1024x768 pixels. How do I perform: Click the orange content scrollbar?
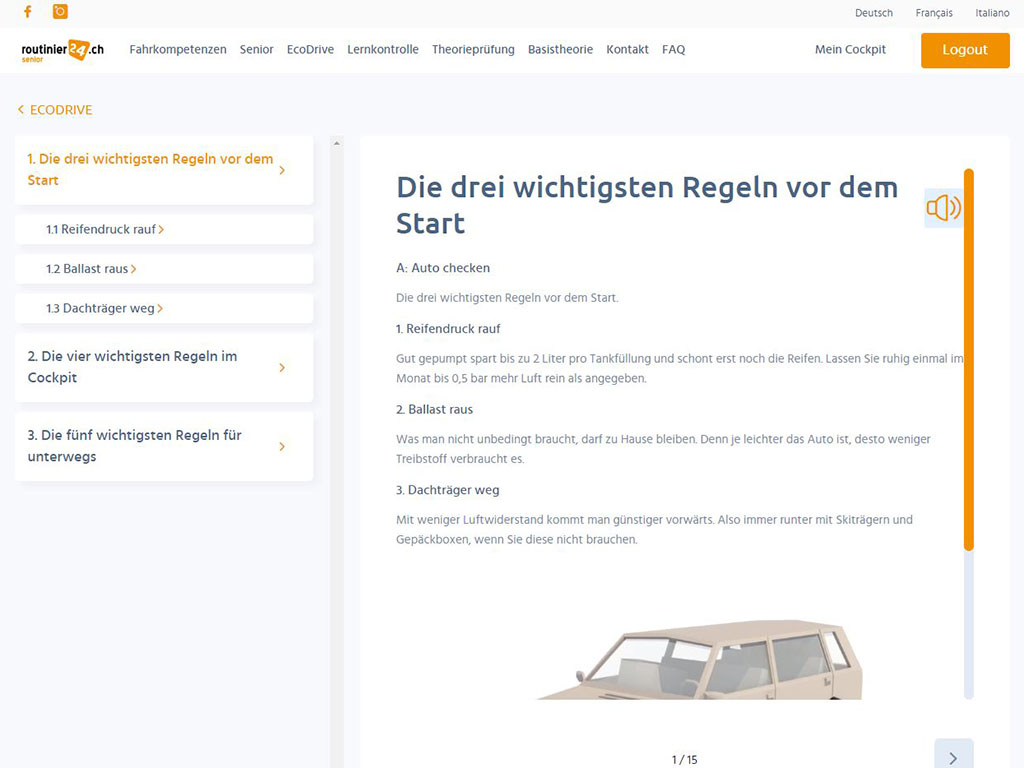coord(968,360)
